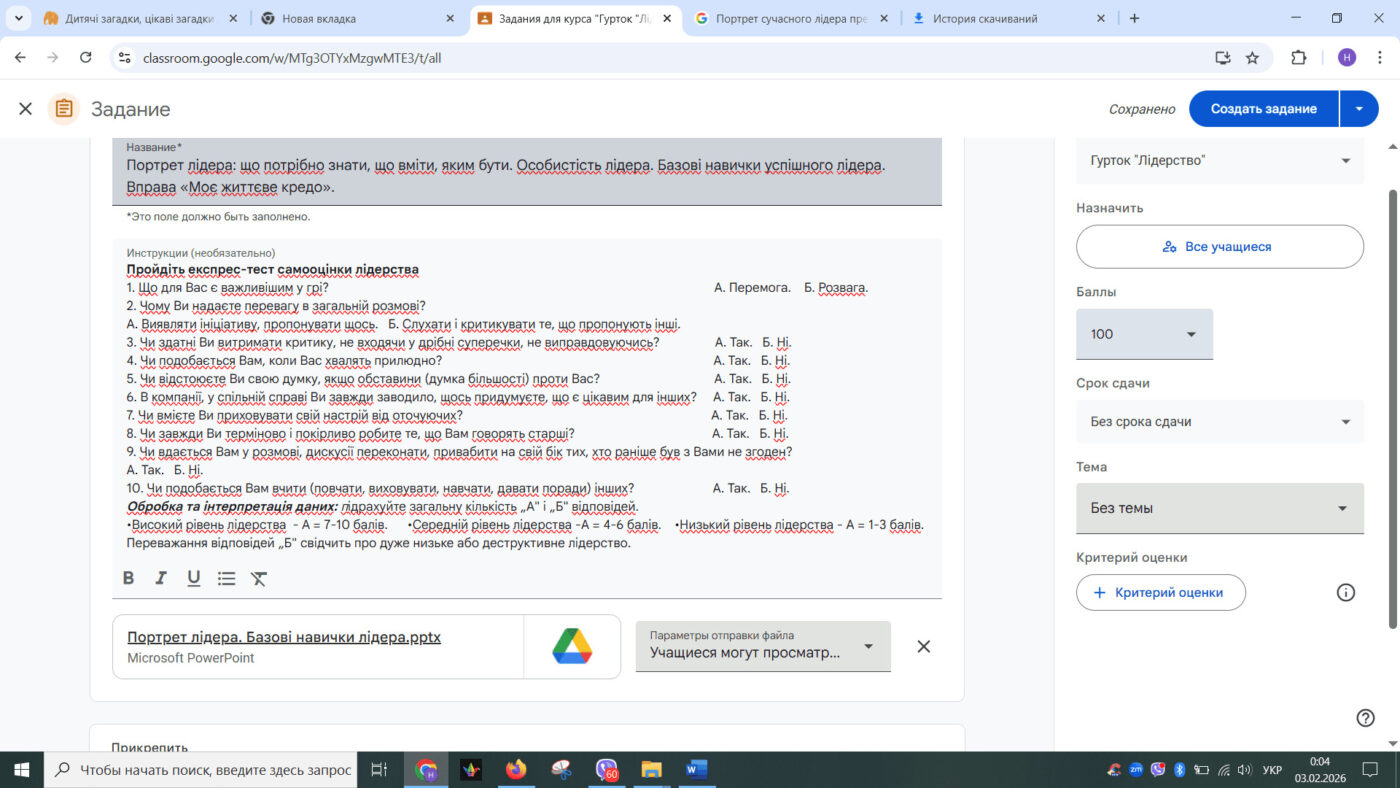
Task: Bookmark this page with star icon
Action: tap(1252, 58)
